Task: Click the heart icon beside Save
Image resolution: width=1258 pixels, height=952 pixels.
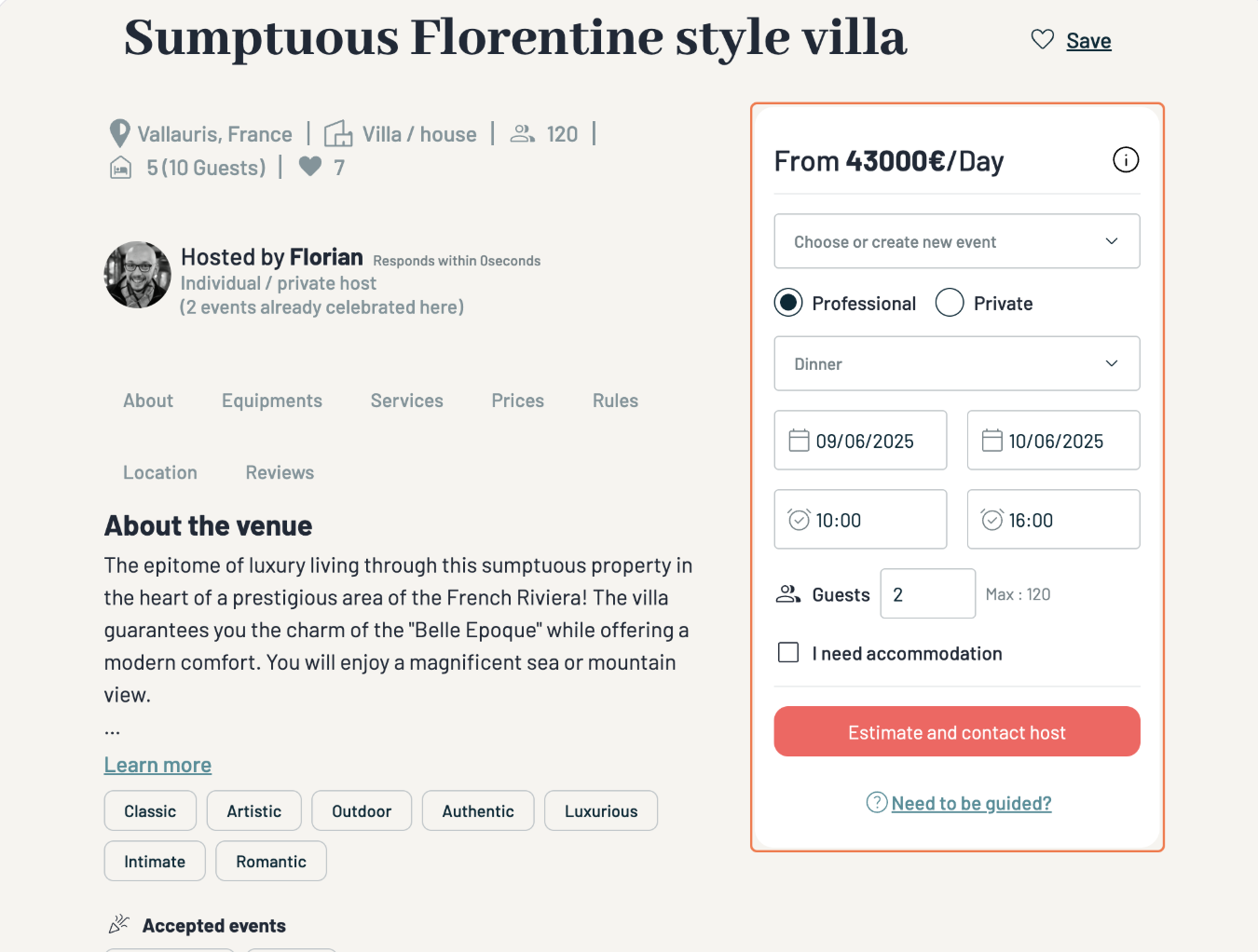Action: (x=1042, y=39)
